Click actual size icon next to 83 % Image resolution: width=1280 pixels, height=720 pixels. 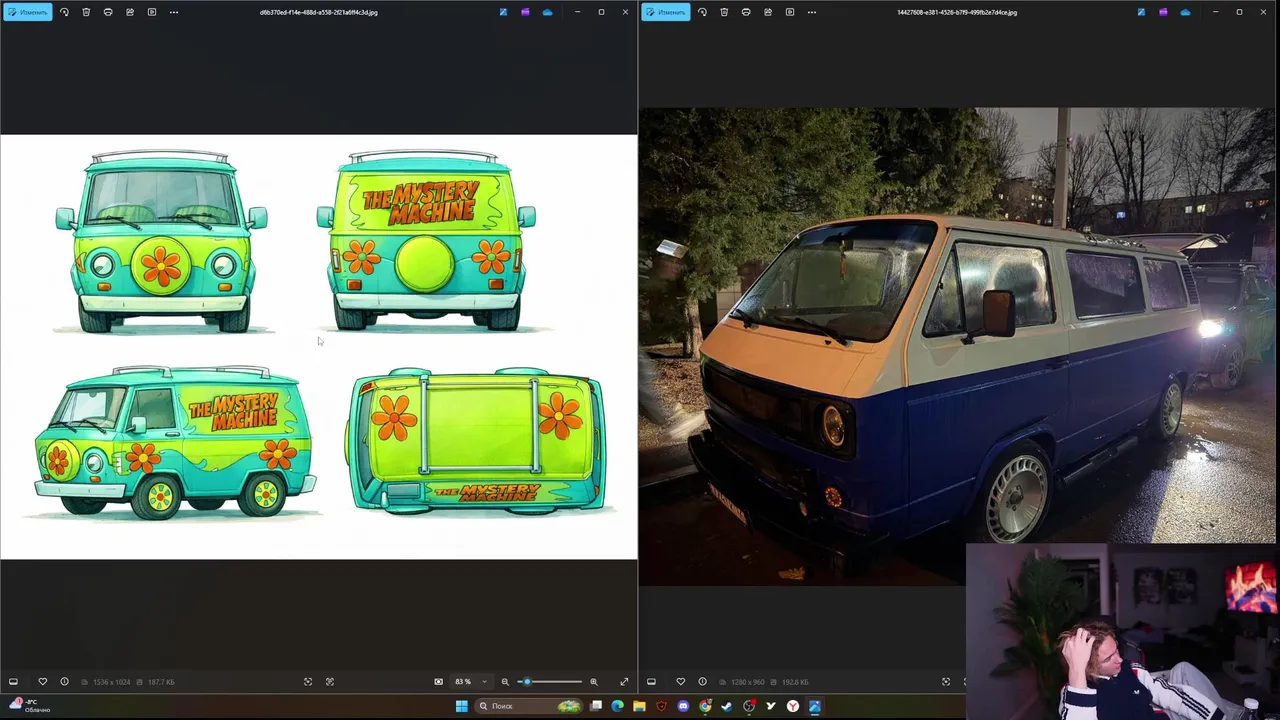pos(438,682)
